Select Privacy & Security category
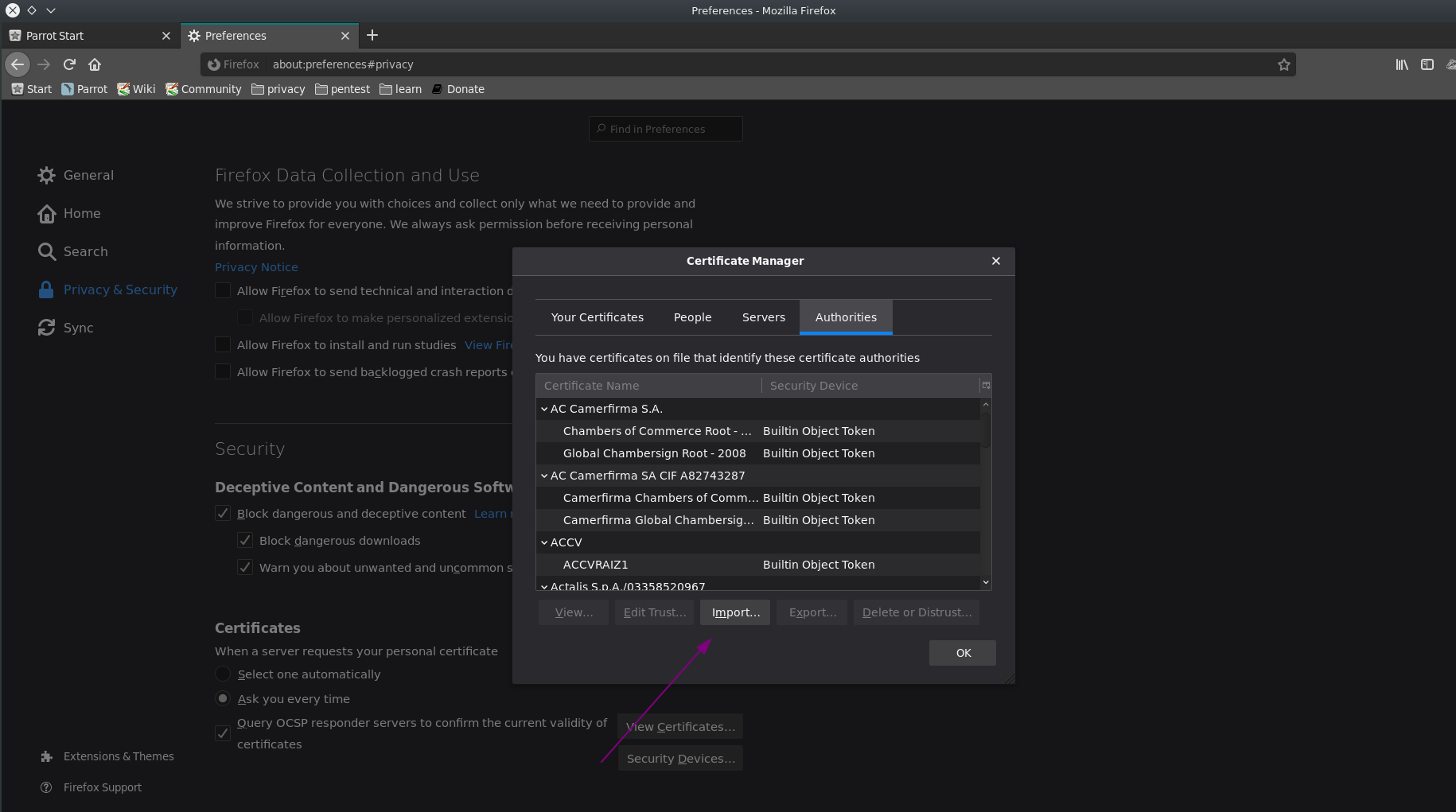1456x812 pixels. [107, 289]
